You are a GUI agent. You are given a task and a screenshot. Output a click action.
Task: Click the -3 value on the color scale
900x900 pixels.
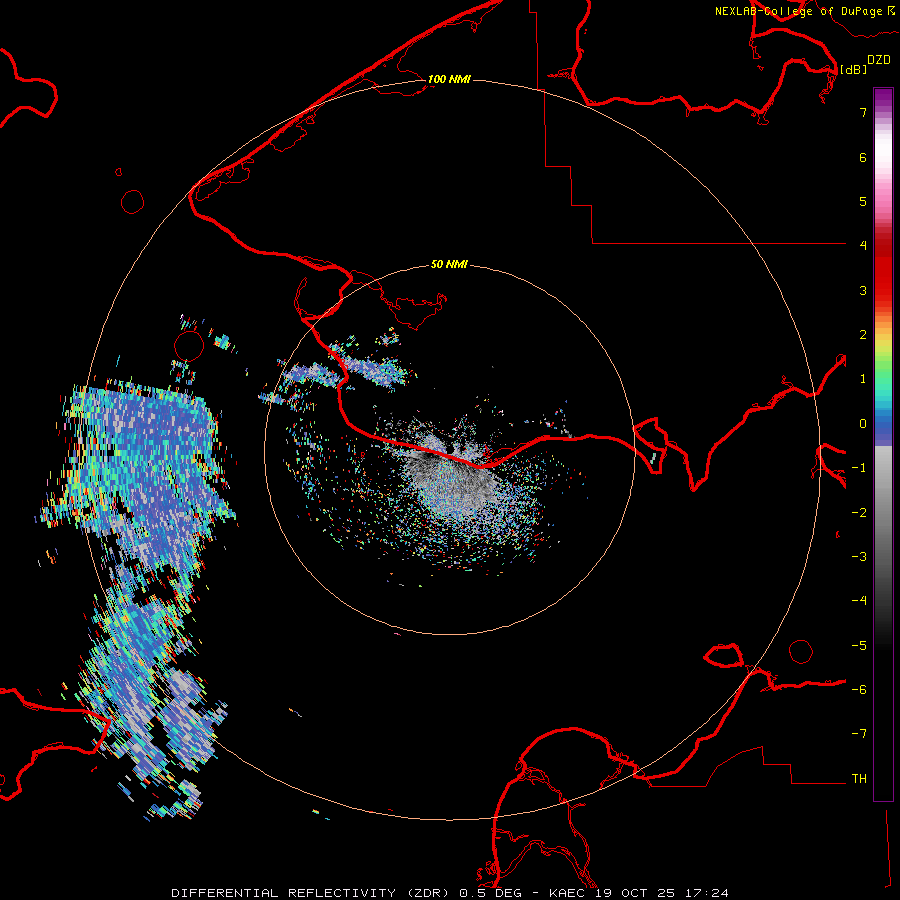tap(859, 557)
